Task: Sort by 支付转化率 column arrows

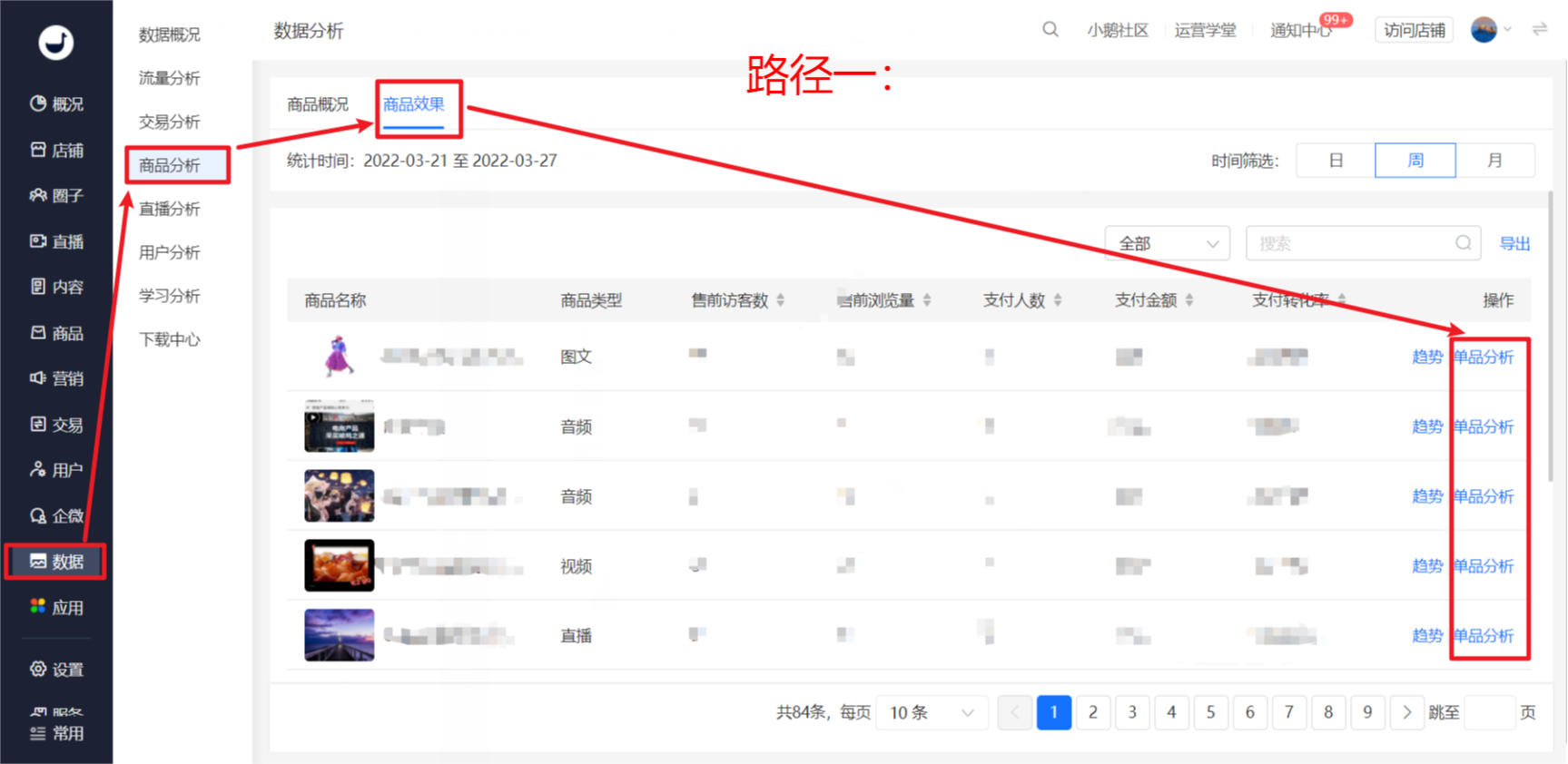Action: (x=1341, y=300)
